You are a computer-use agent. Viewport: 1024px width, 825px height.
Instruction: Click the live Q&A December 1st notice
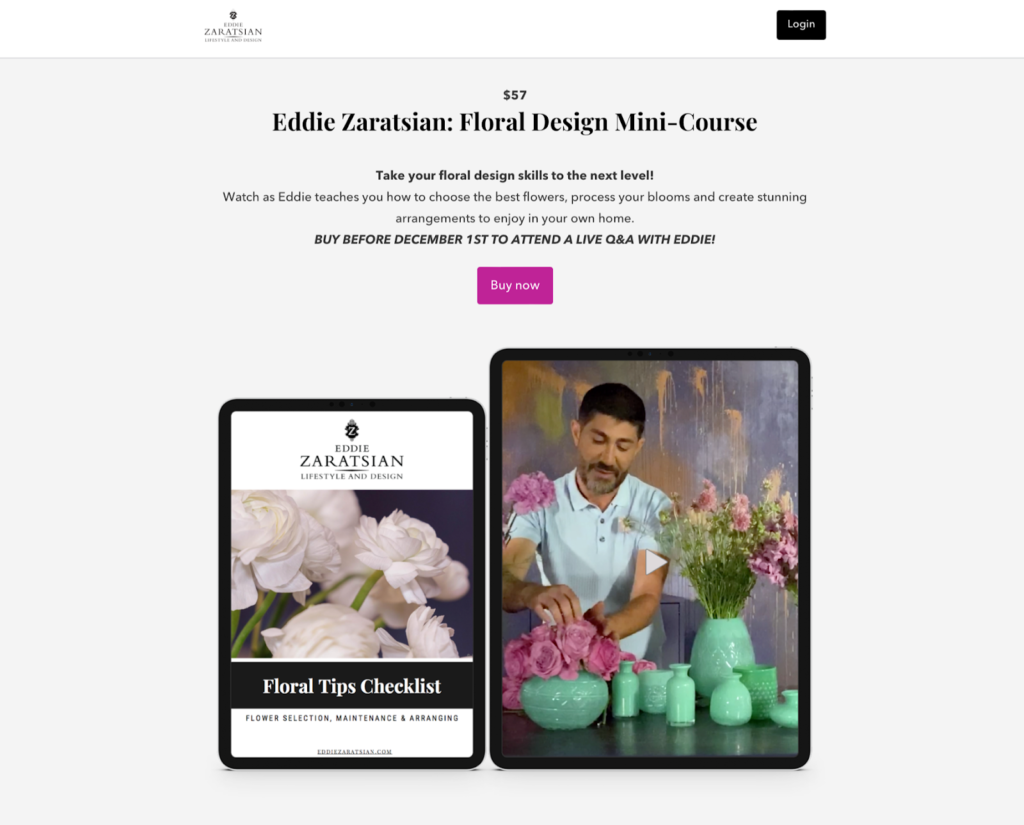click(x=515, y=240)
